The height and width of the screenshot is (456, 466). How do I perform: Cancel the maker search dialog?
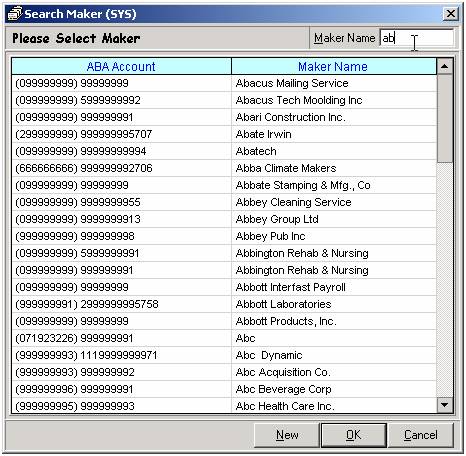(x=421, y=435)
